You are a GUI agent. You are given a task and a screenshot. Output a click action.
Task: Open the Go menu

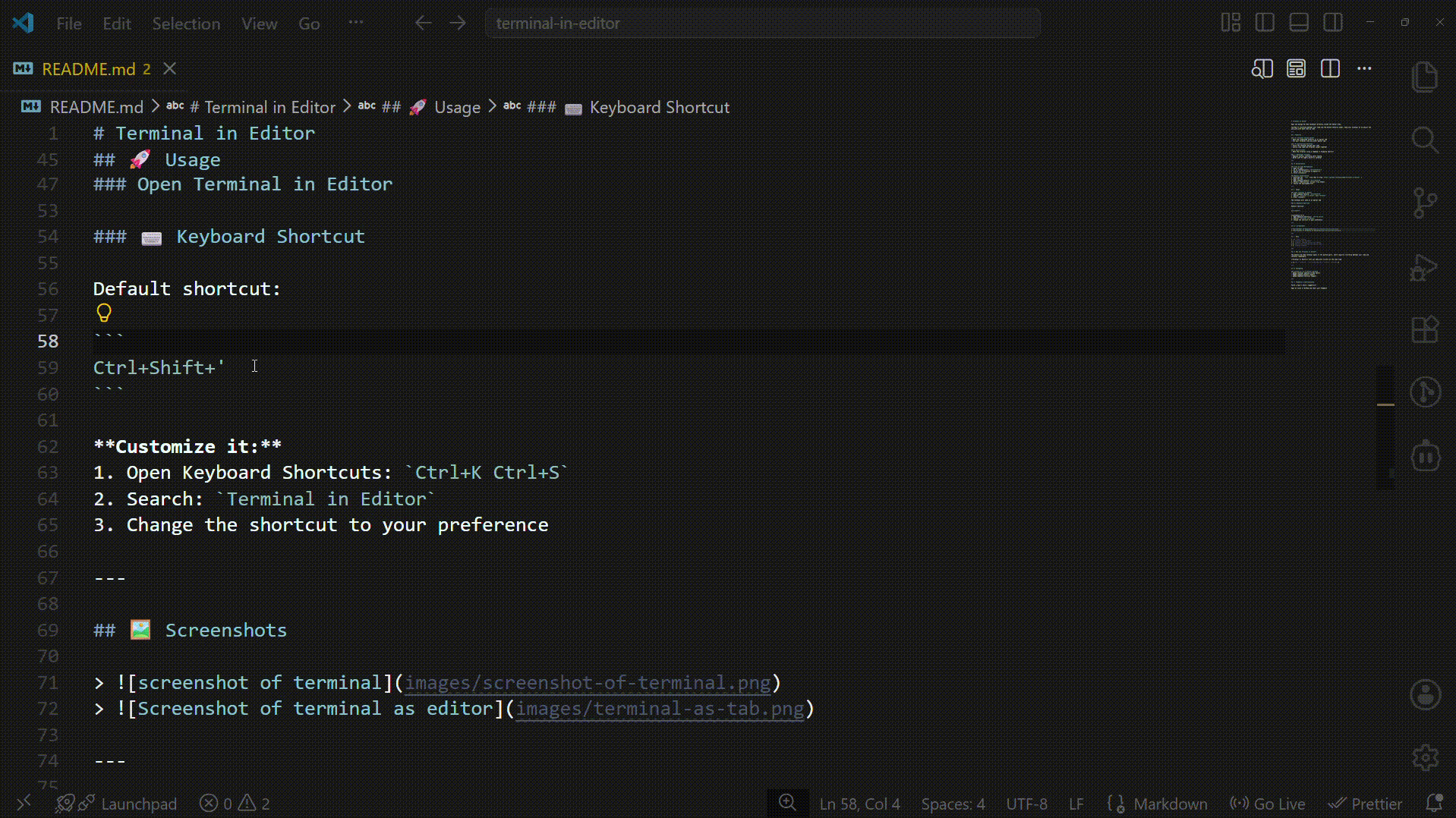point(309,24)
